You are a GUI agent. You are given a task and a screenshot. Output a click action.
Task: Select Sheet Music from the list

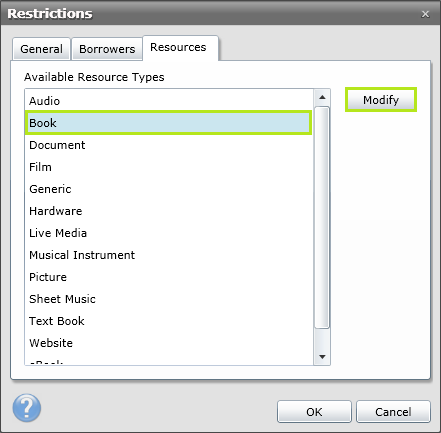point(169,299)
